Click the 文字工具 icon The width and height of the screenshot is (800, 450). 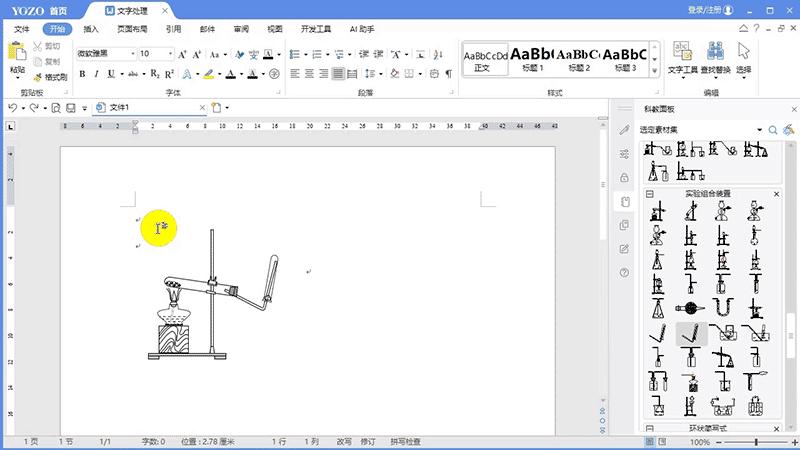[x=682, y=50]
